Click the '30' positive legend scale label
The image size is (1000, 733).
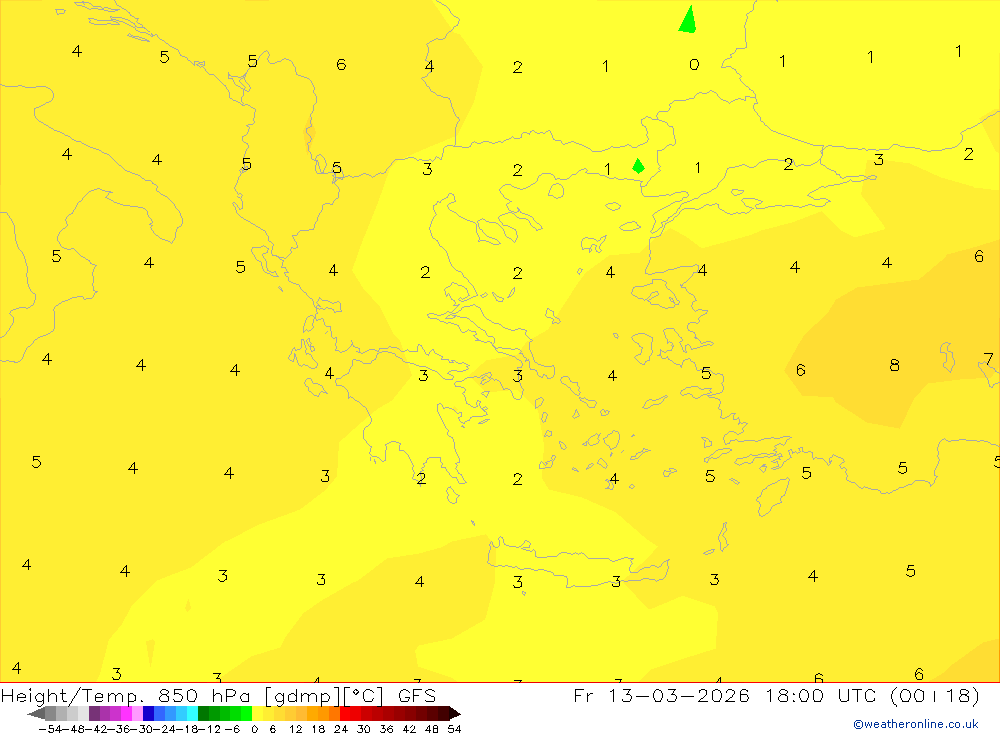point(364,729)
